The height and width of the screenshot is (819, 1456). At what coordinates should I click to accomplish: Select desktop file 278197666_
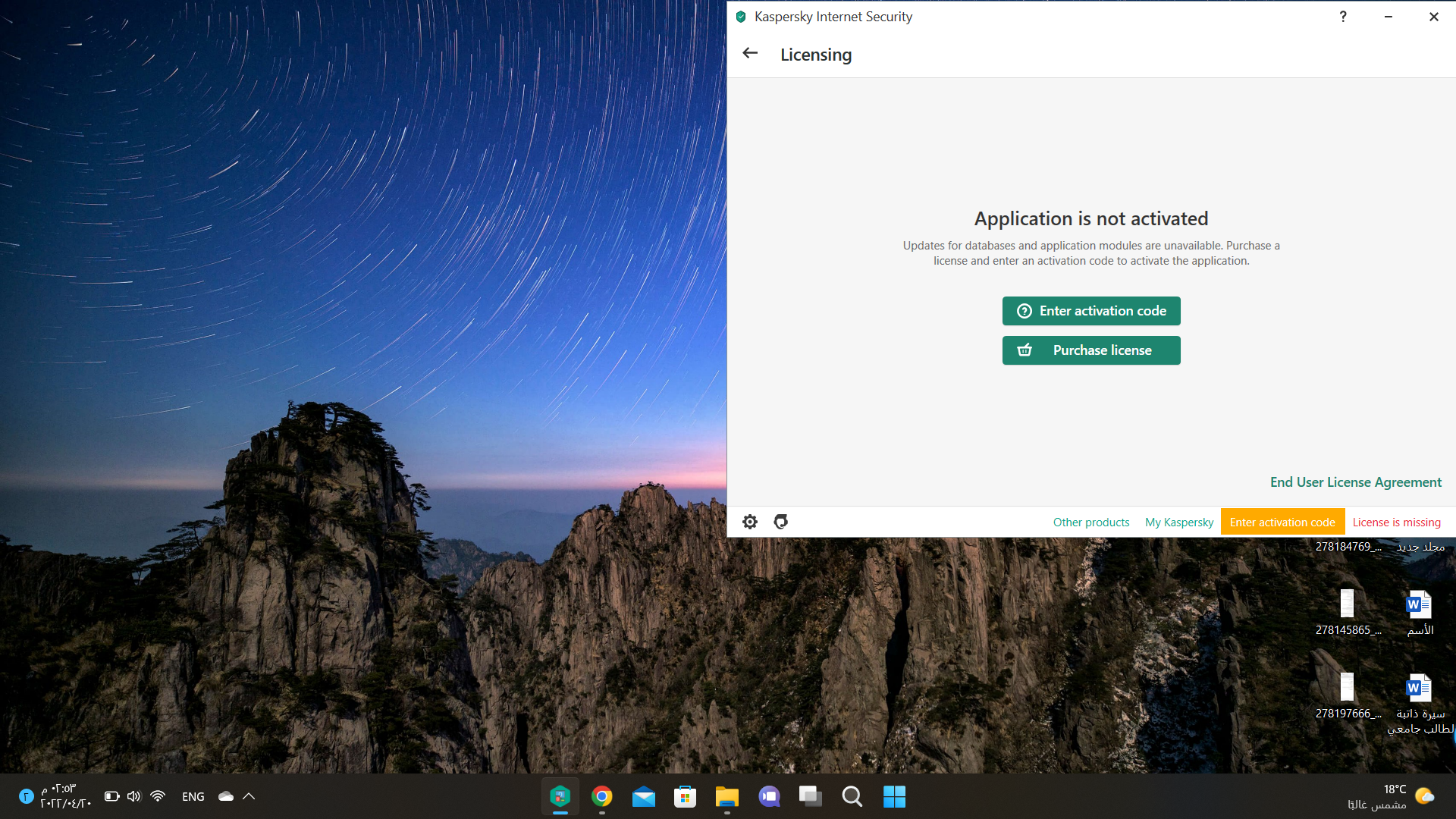(x=1348, y=695)
